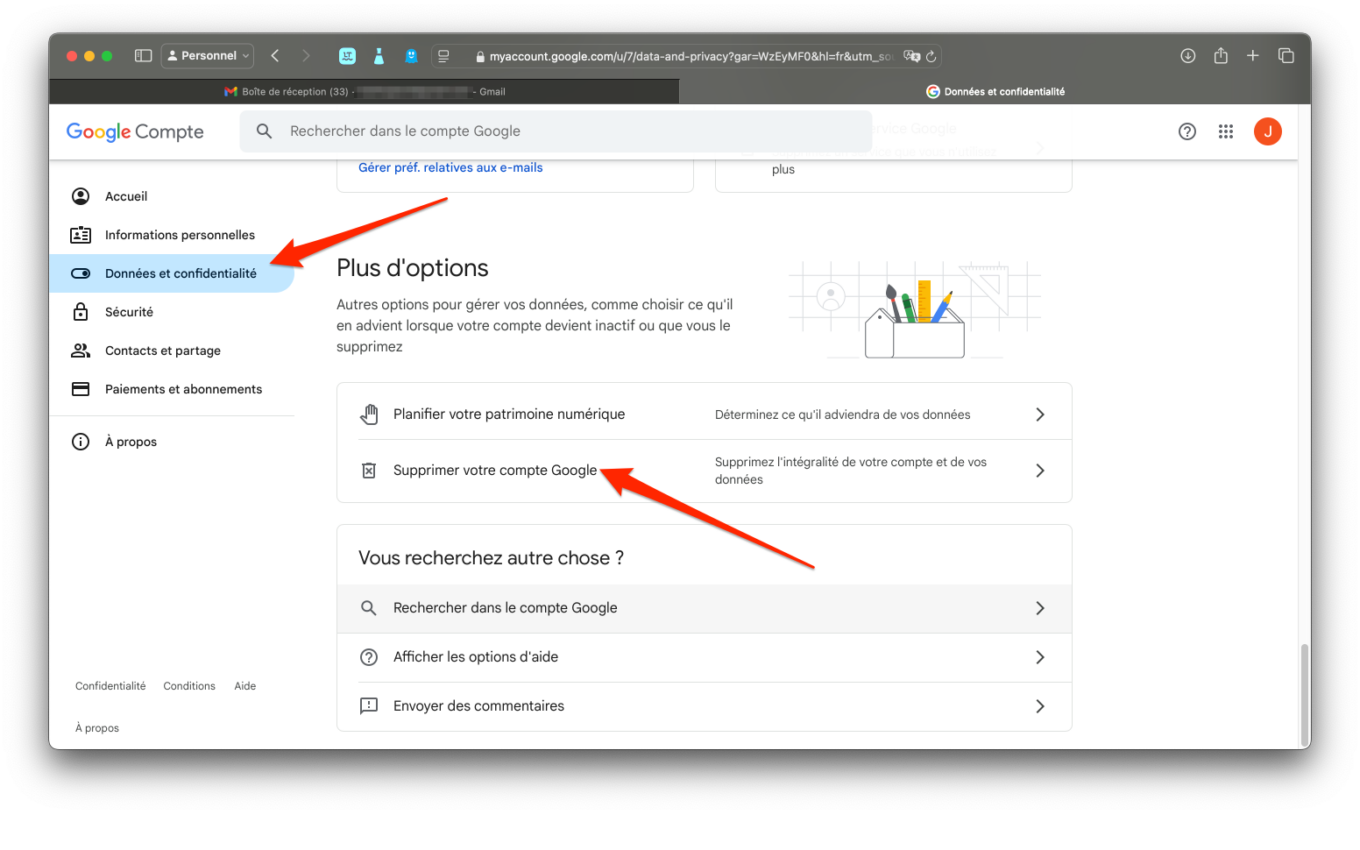This screenshot has width=1360, height=850.
Task: Click the chevron on Afficher les options d'aide row
Action: click(1040, 657)
